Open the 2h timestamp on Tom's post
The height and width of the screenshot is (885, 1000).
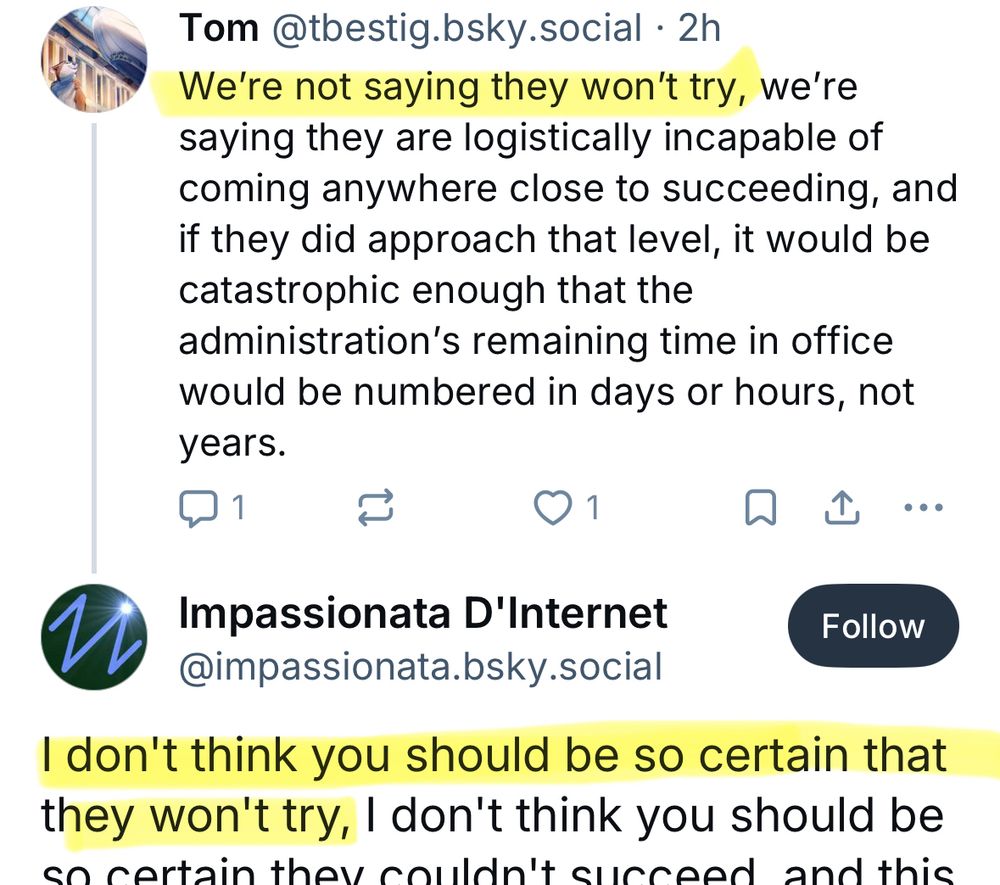699,28
